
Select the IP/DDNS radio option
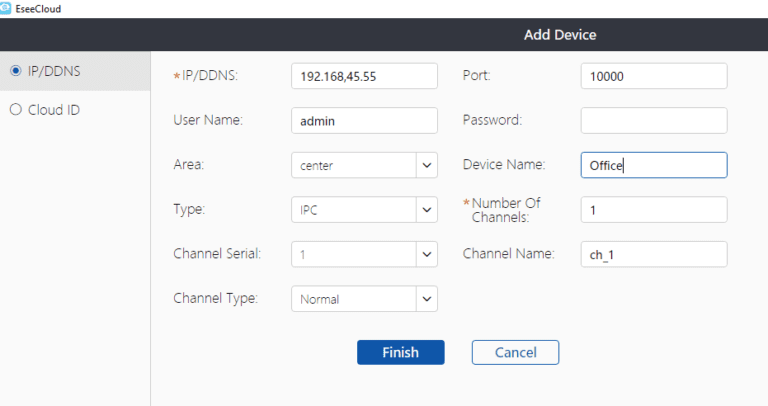pos(15,70)
